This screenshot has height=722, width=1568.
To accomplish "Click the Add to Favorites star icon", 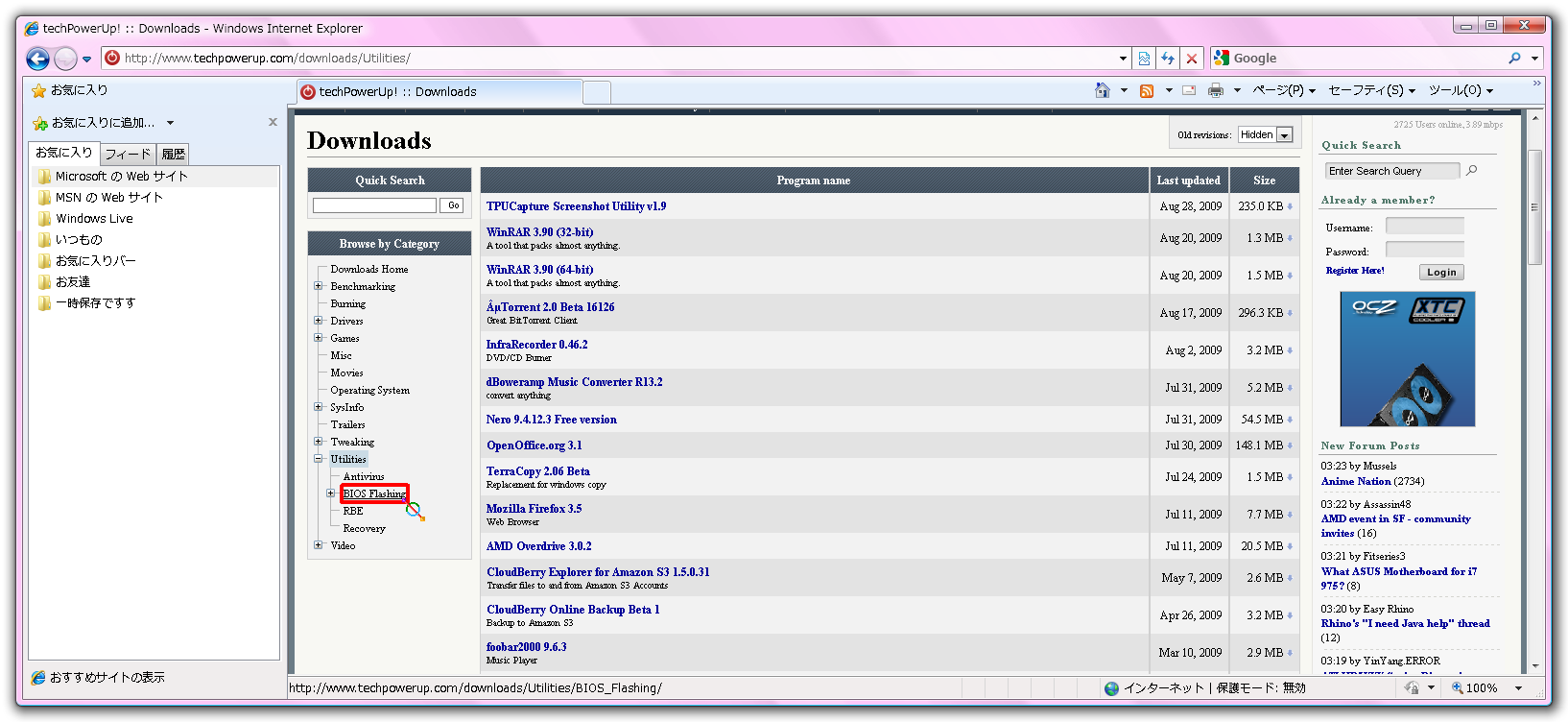I will tap(40, 123).
